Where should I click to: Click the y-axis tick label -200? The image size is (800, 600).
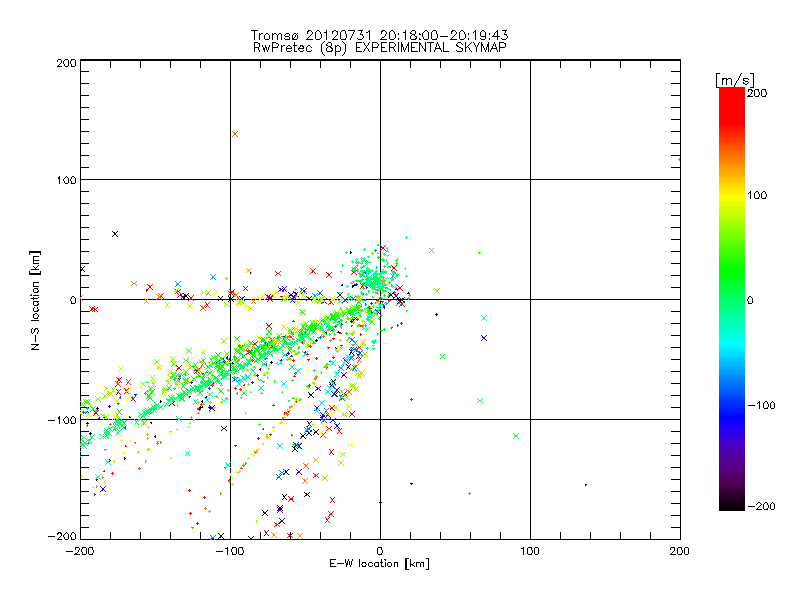pos(62,537)
